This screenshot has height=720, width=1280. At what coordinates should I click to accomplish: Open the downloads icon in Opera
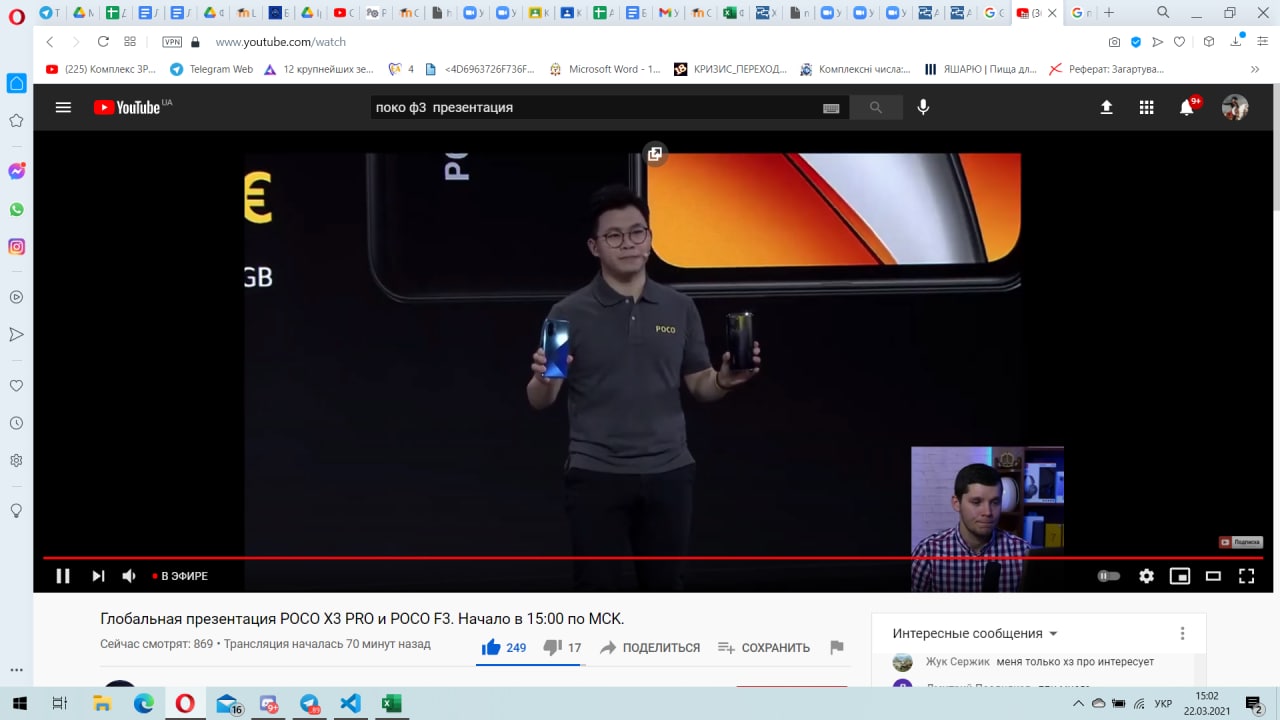tap(1237, 42)
